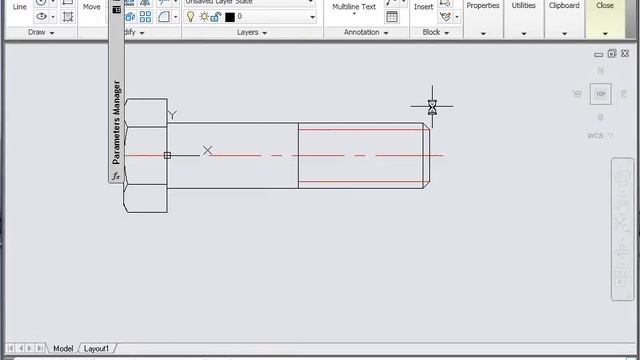This screenshot has width=640, height=360.
Task: Switch to the Model tab
Action: (x=63, y=349)
